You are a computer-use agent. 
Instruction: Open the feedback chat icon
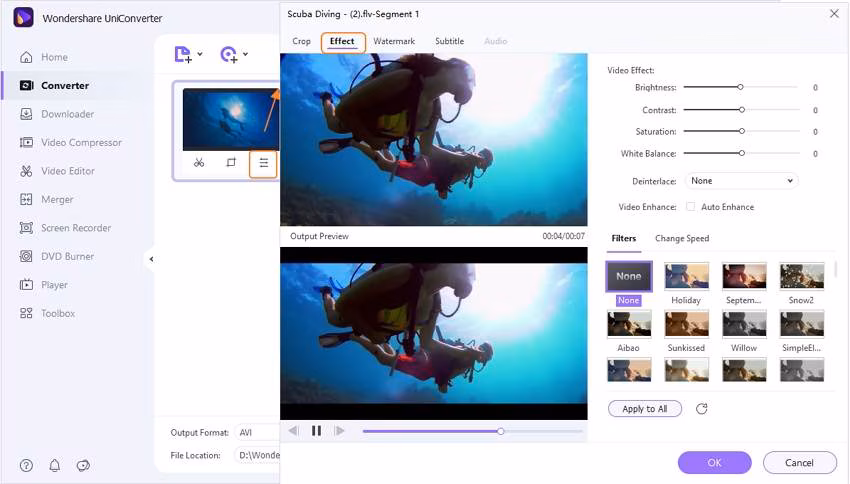83,465
